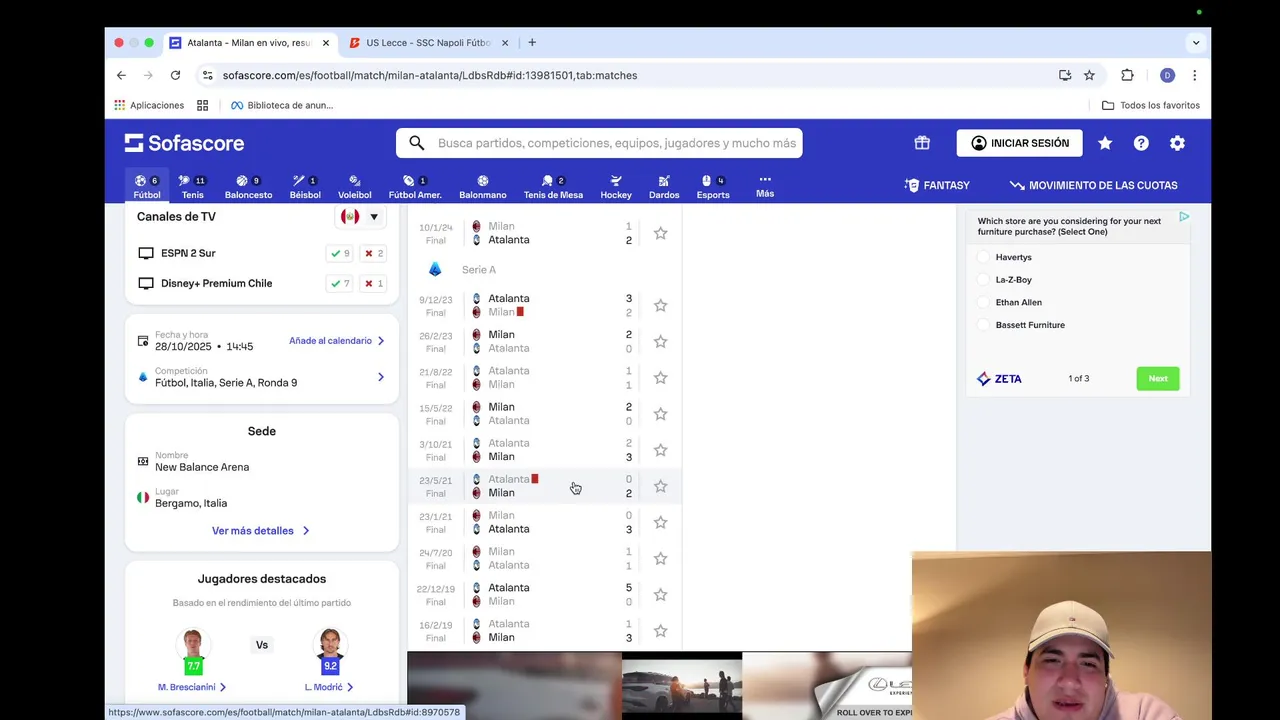Open Biblioteca de anuncios bookmark
The width and height of the screenshot is (1280, 720).
282,105
